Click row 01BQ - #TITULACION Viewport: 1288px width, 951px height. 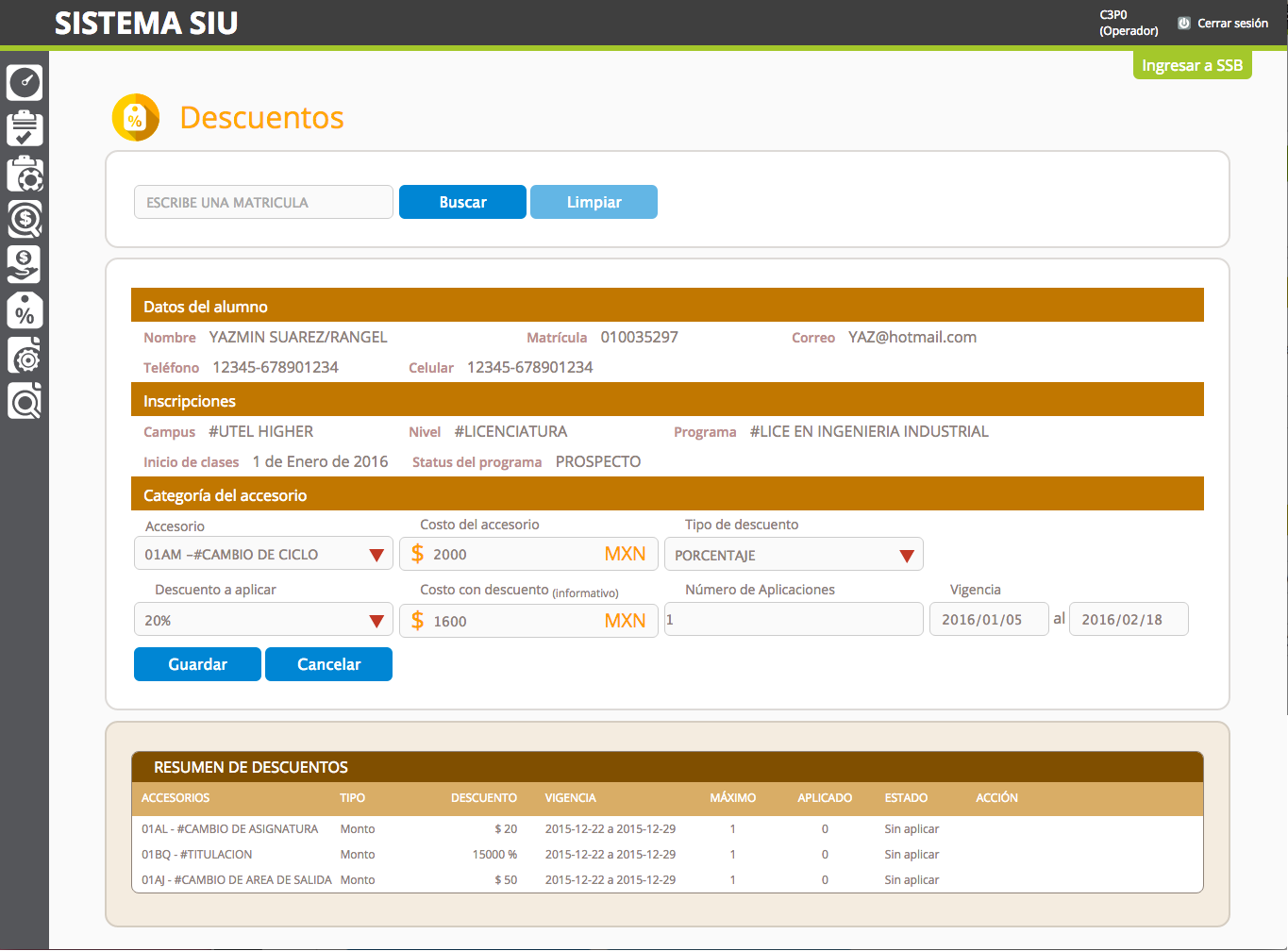pyautogui.click(x=667, y=854)
